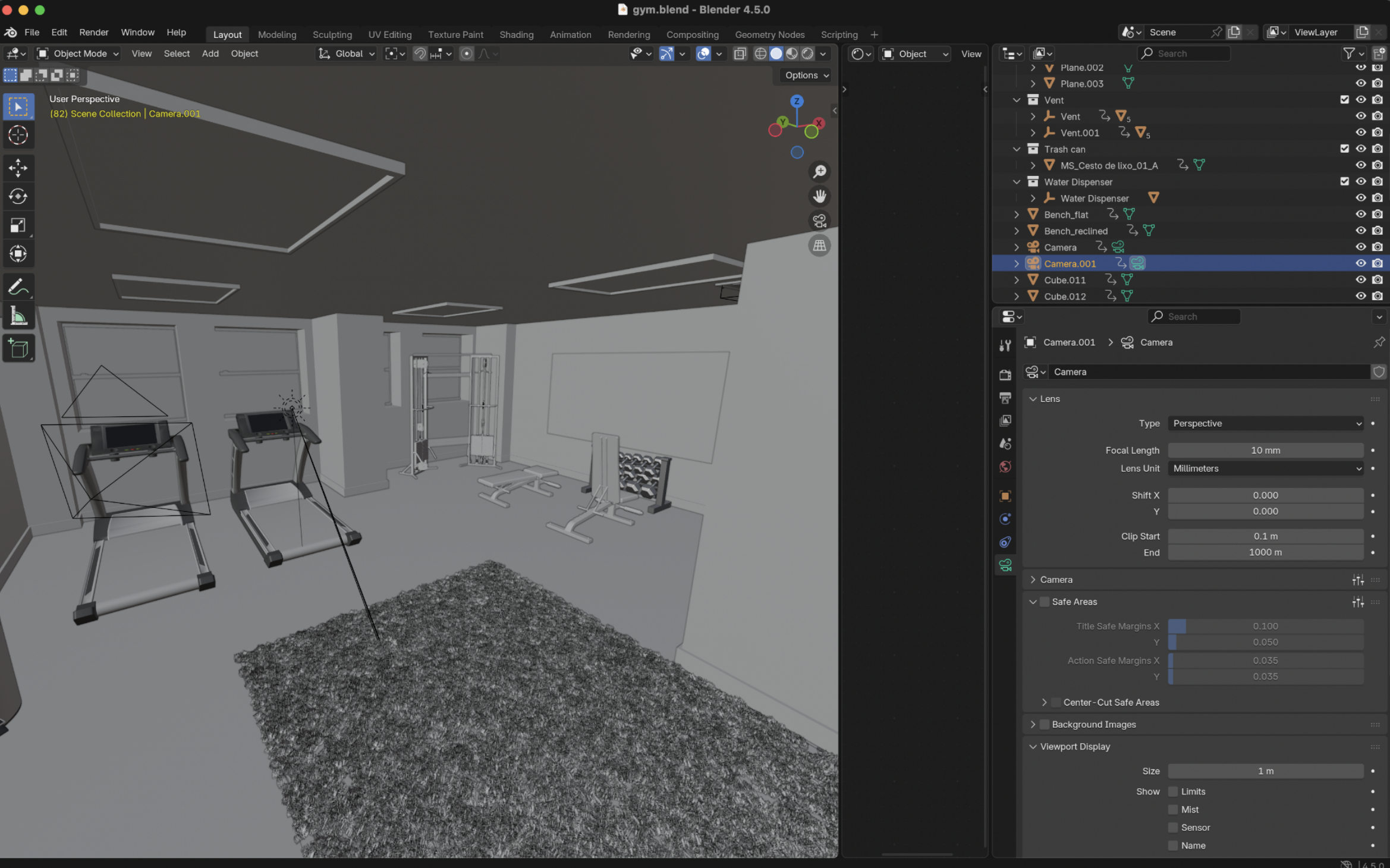Open the Tool properties tab
The image size is (1390, 868).
pyautogui.click(x=1005, y=345)
